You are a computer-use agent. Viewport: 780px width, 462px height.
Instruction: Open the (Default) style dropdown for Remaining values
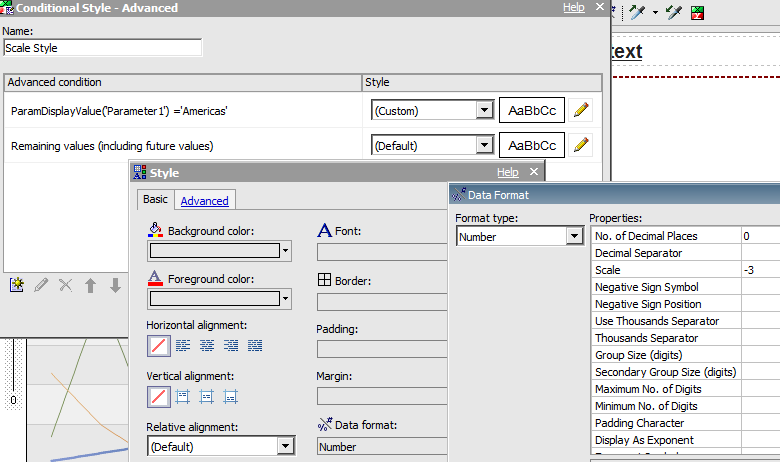click(x=484, y=145)
